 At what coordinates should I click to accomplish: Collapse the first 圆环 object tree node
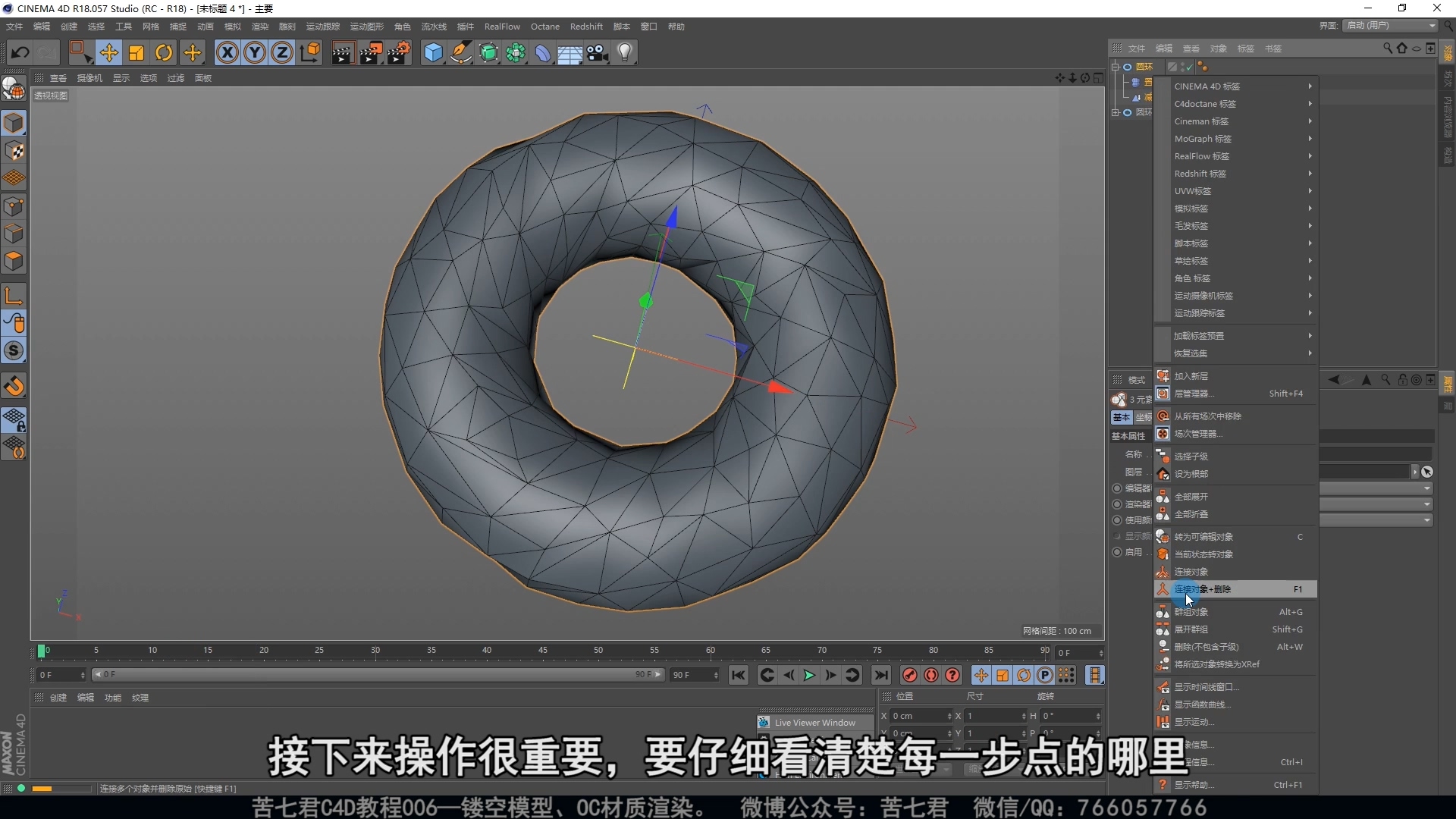(x=1116, y=67)
